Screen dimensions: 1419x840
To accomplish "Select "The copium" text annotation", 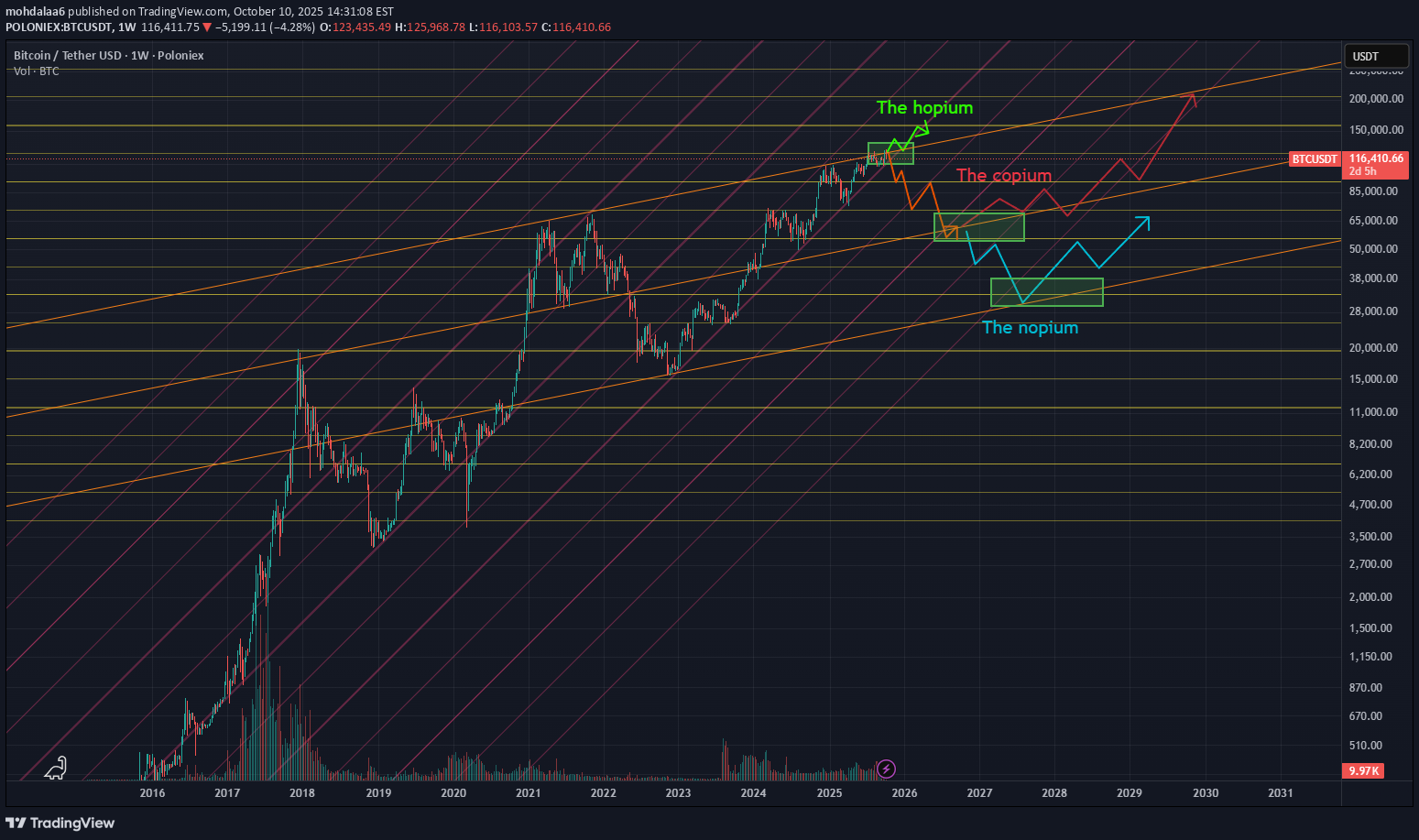I will [x=1003, y=175].
